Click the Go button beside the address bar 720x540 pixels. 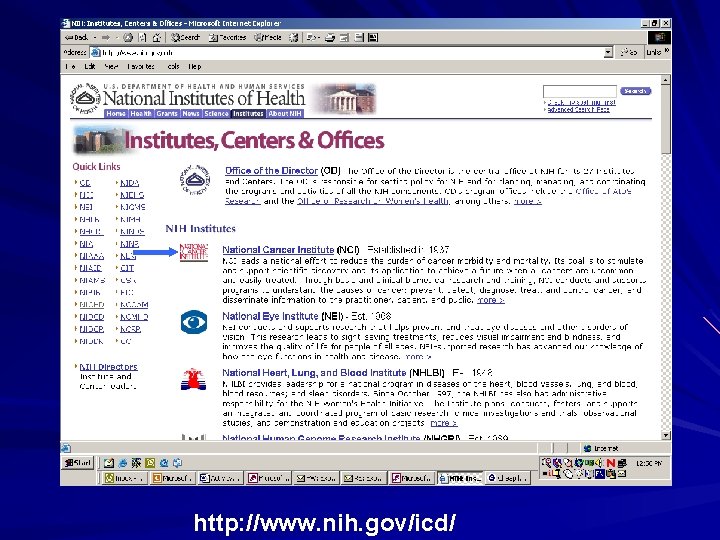point(629,53)
